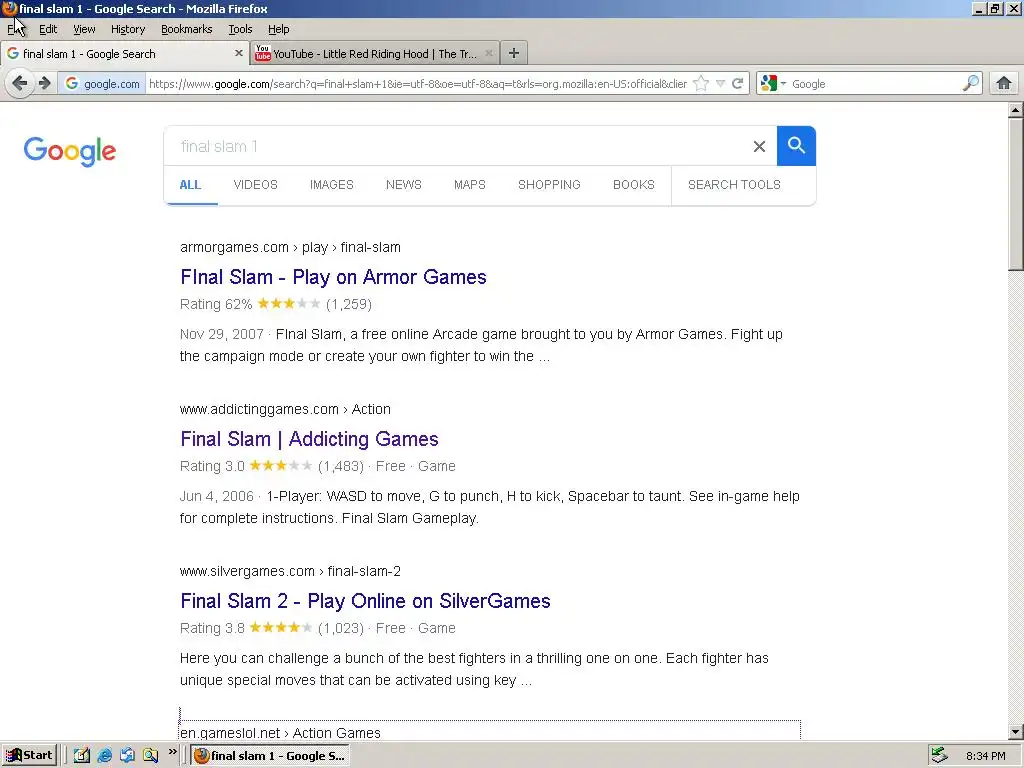
Task: Click the first quick launch notepad icon
Action: (x=82, y=756)
